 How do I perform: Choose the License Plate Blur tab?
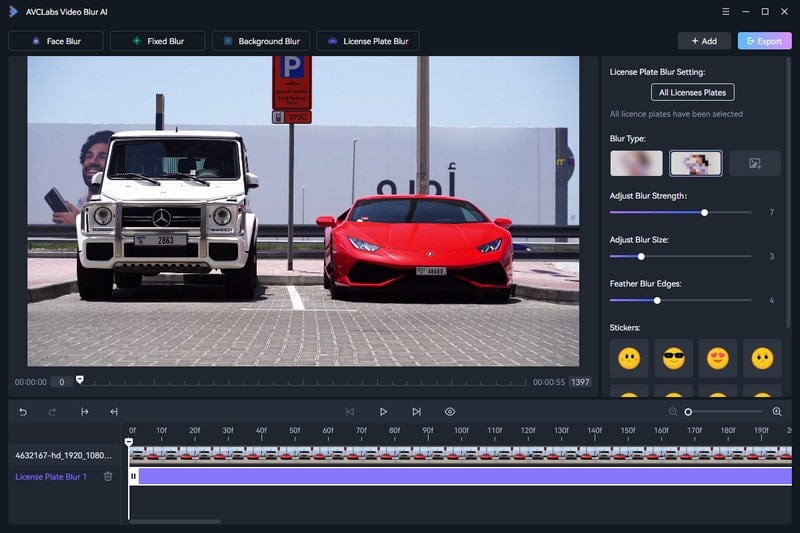pyautogui.click(x=368, y=41)
